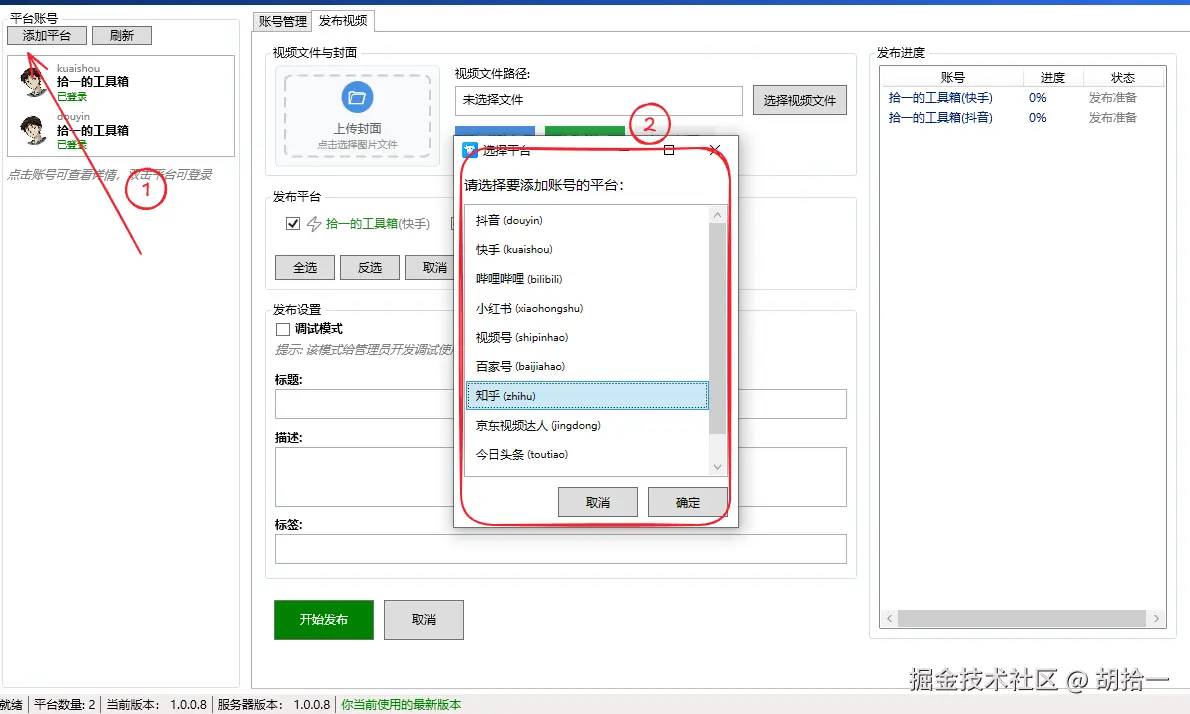Click 取消 in the 选择平台 dialog

tap(597, 502)
